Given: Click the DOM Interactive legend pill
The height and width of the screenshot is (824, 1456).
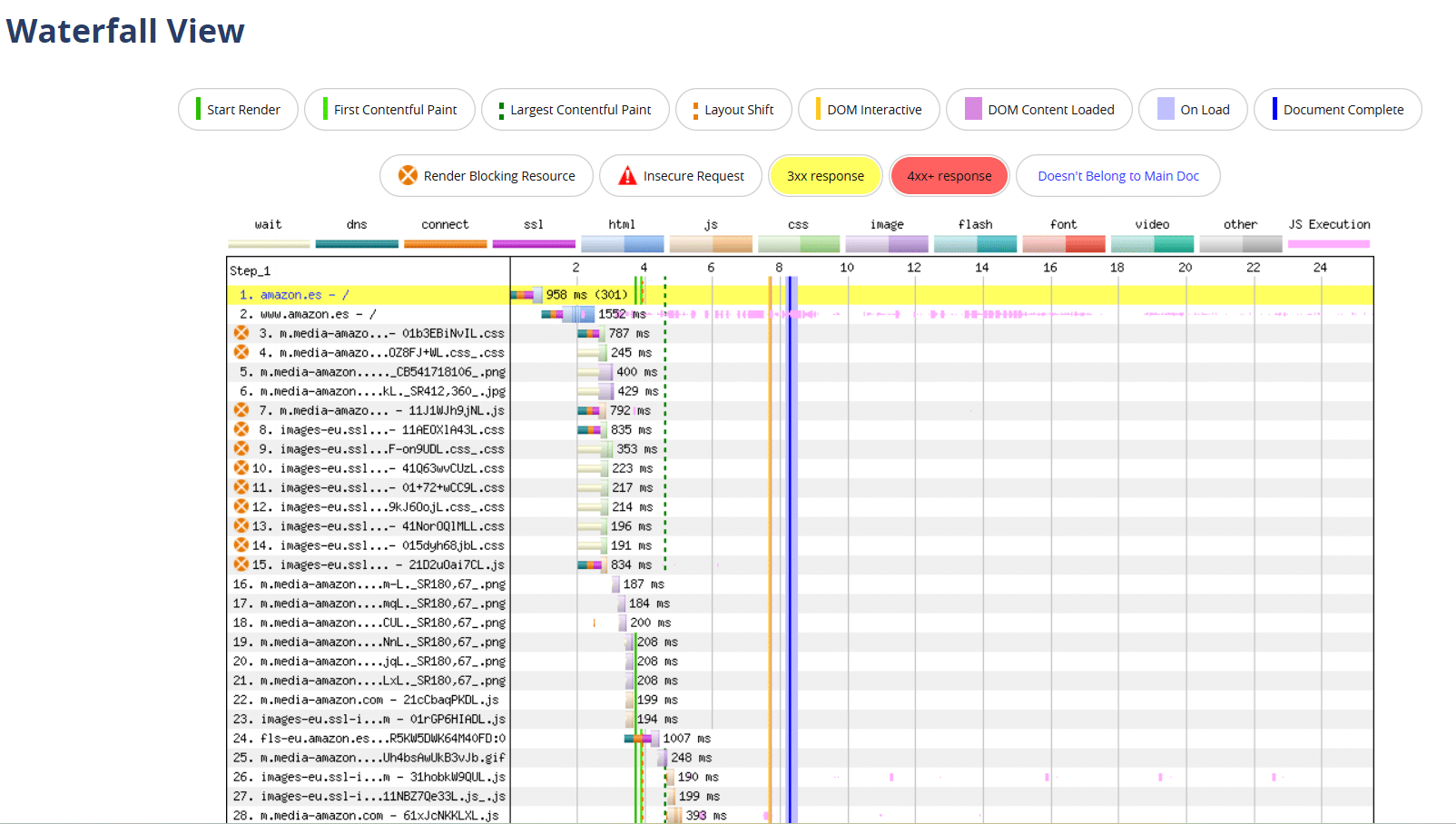Looking at the screenshot, I should pos(869,110).
